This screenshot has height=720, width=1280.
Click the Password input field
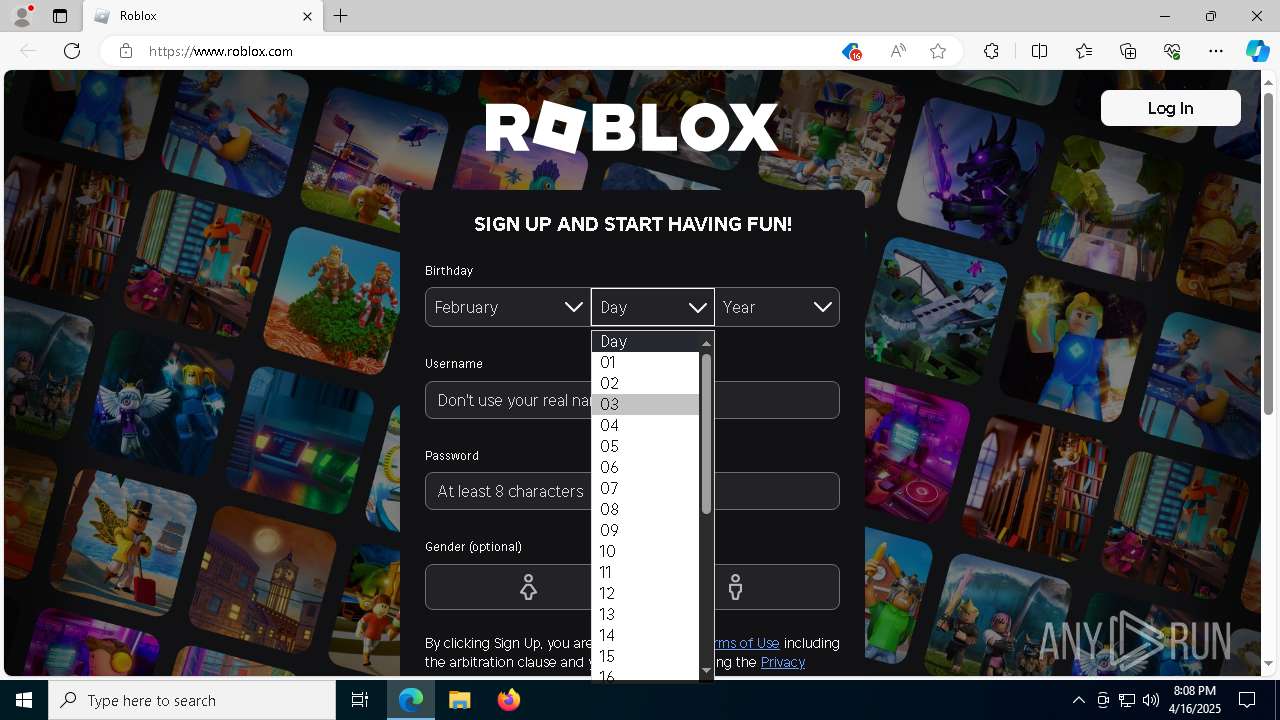click(x=632, y=491)
